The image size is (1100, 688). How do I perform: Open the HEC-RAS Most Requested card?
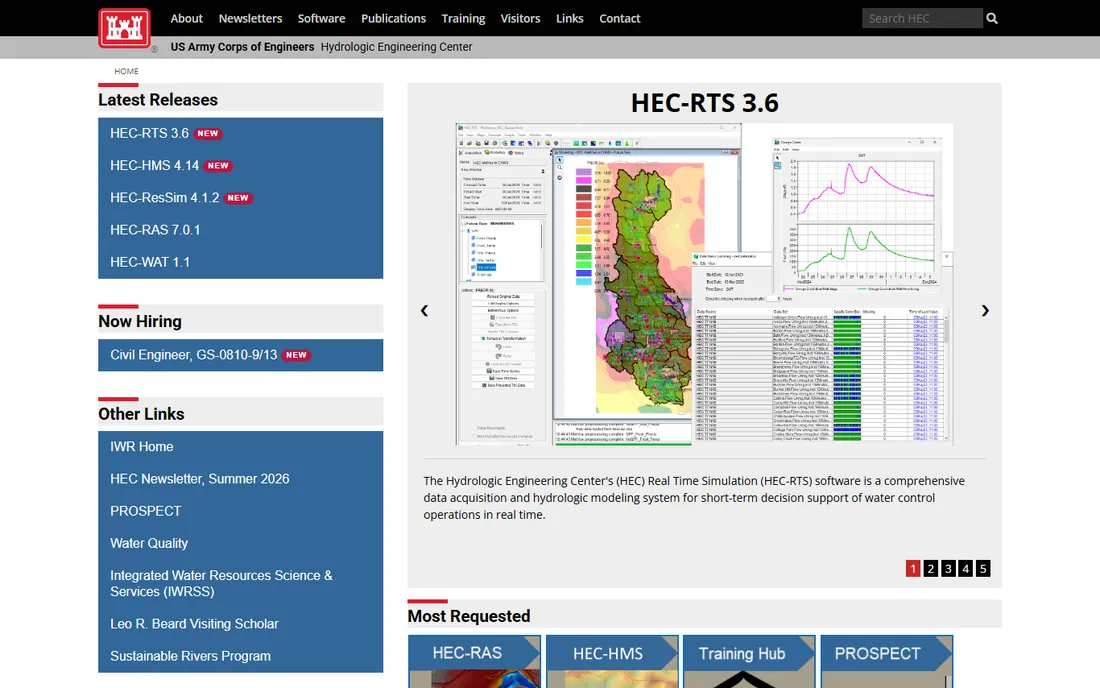pos(475,661)
